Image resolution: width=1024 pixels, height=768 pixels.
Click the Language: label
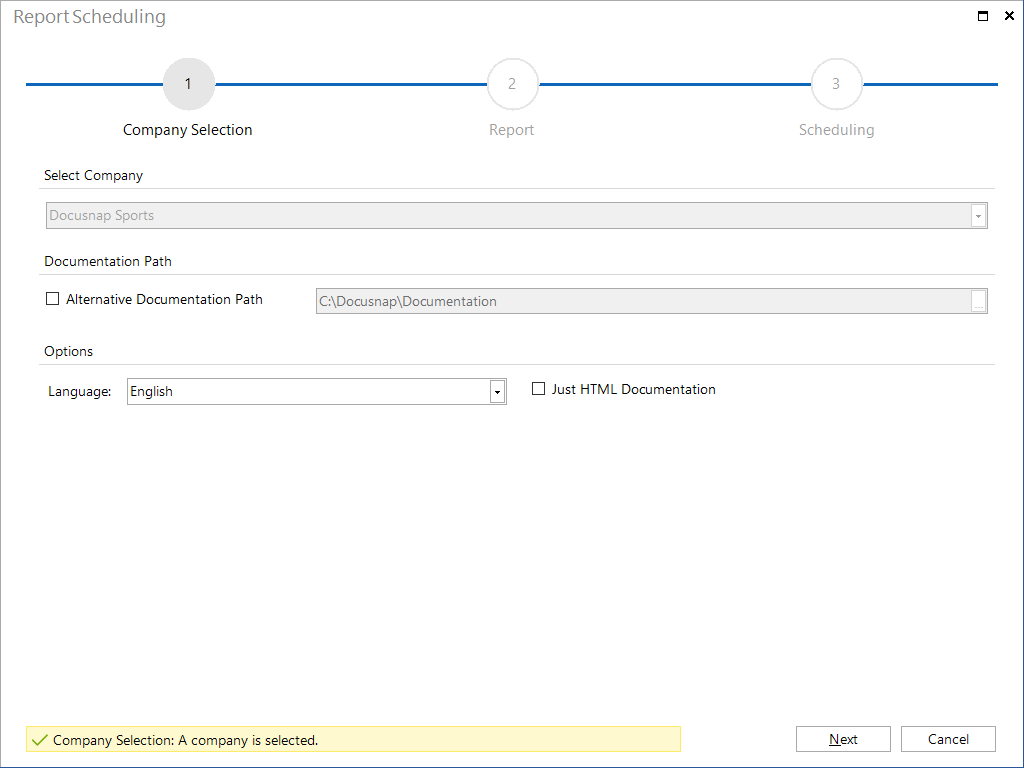pos(80,392)
